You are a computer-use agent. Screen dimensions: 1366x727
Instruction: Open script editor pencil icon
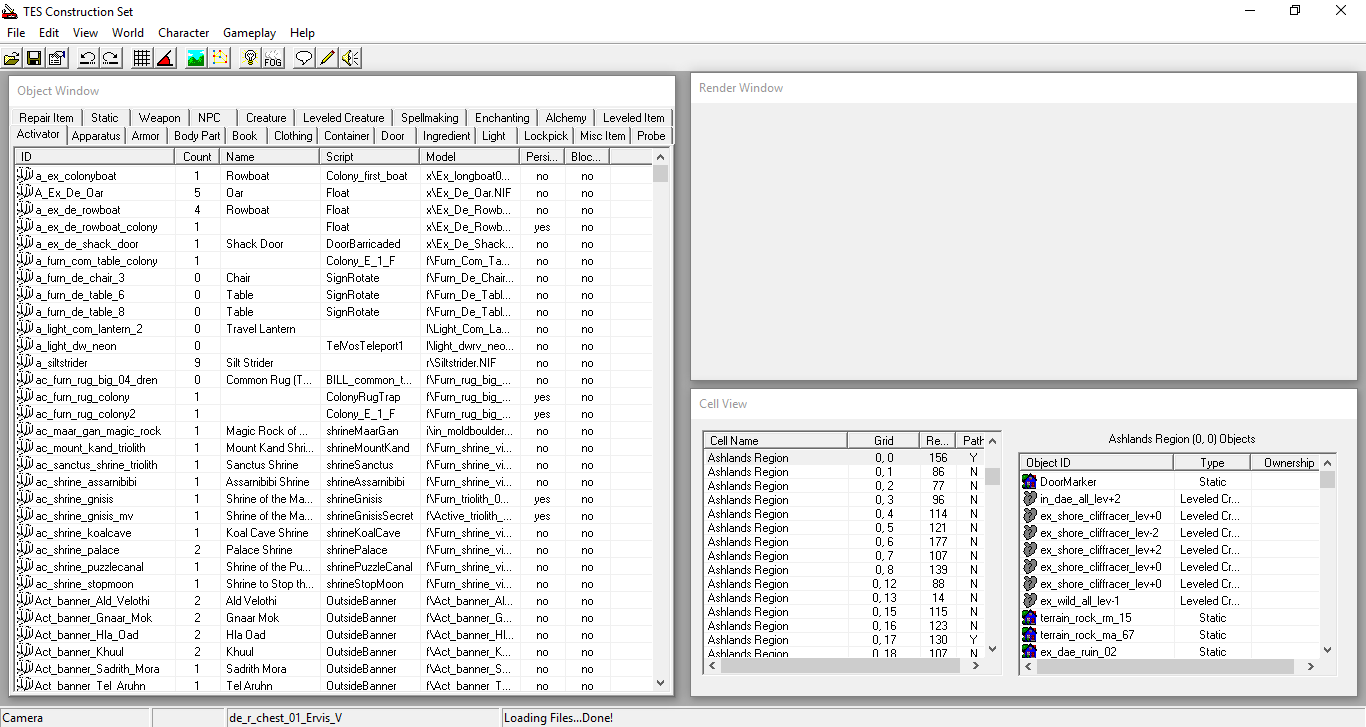(x=327, y=58)
